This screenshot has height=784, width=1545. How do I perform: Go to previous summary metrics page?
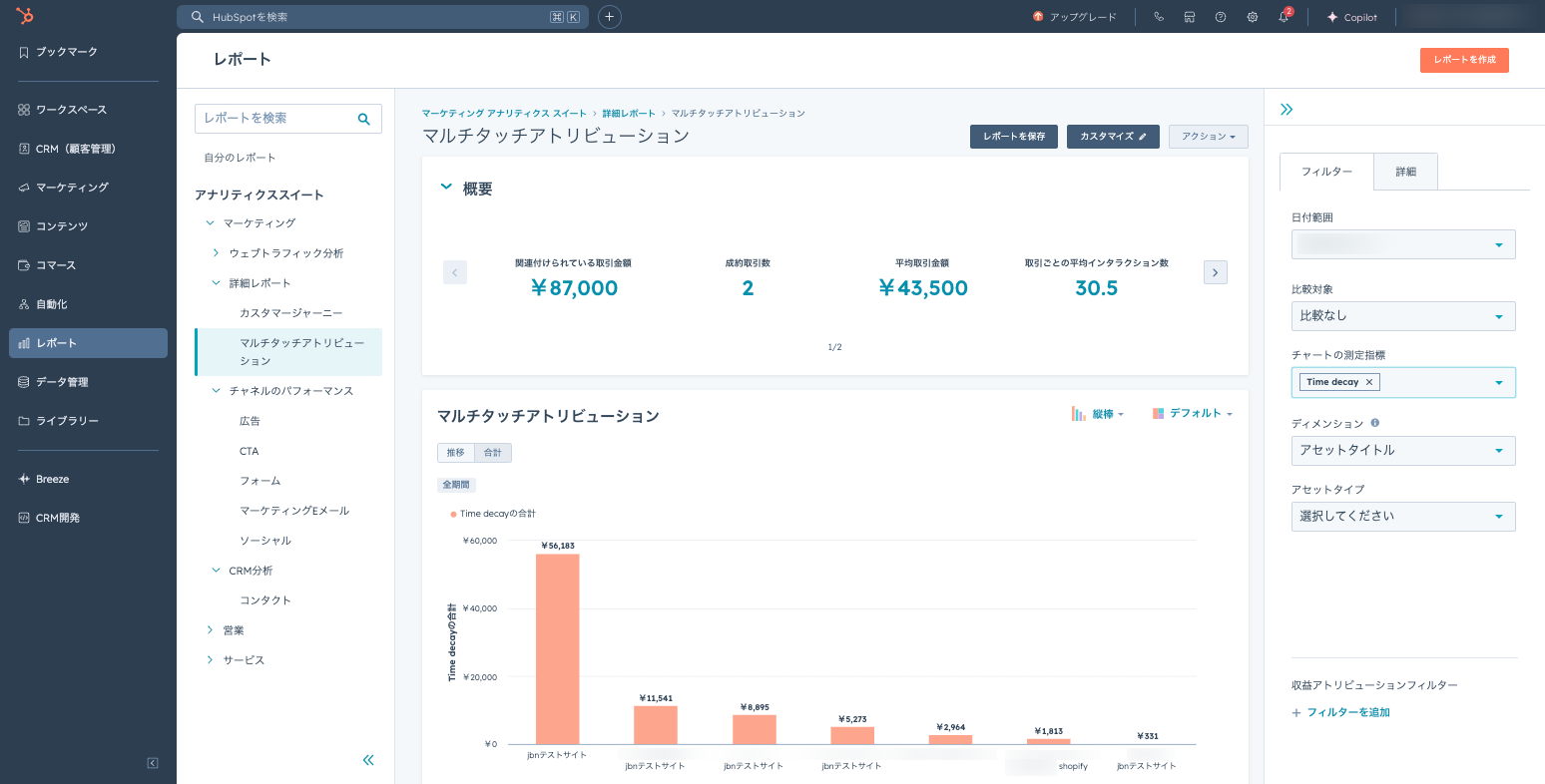[x=455, y=272]
